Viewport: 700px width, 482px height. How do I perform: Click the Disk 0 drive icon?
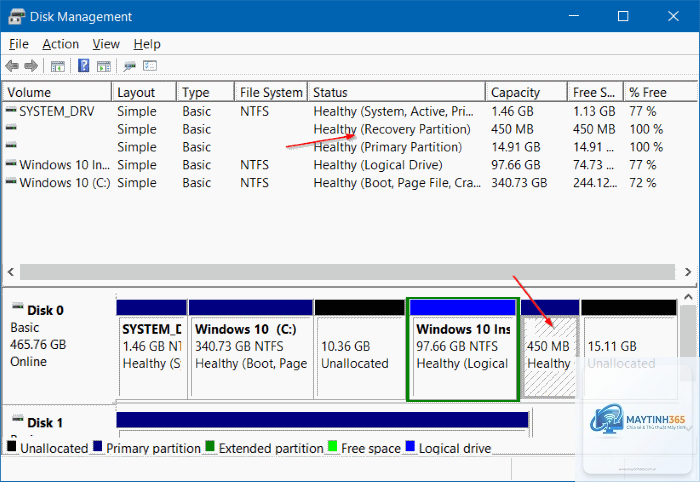[x=17, y=307]
